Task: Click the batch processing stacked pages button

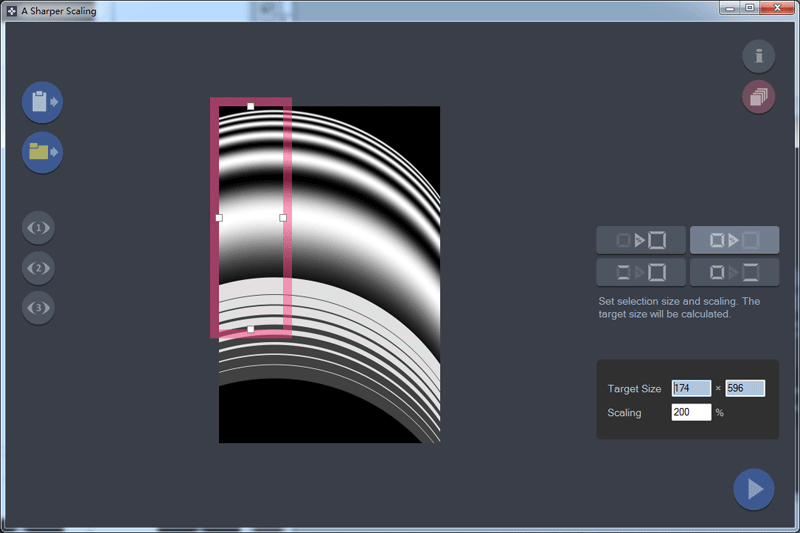Action: point(759,96)
